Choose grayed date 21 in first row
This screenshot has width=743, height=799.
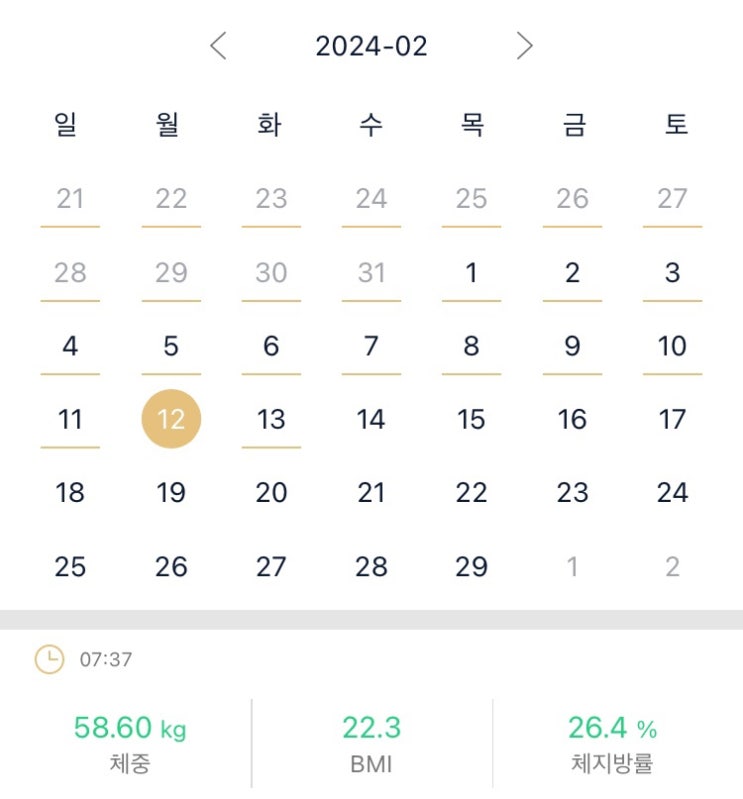tap(70, 199)
